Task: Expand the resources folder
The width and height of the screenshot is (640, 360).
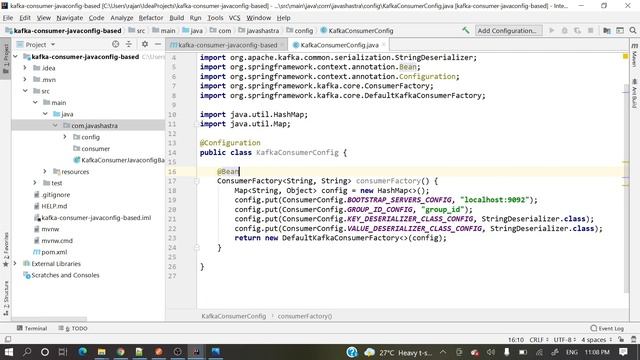Action: [45, 171]
